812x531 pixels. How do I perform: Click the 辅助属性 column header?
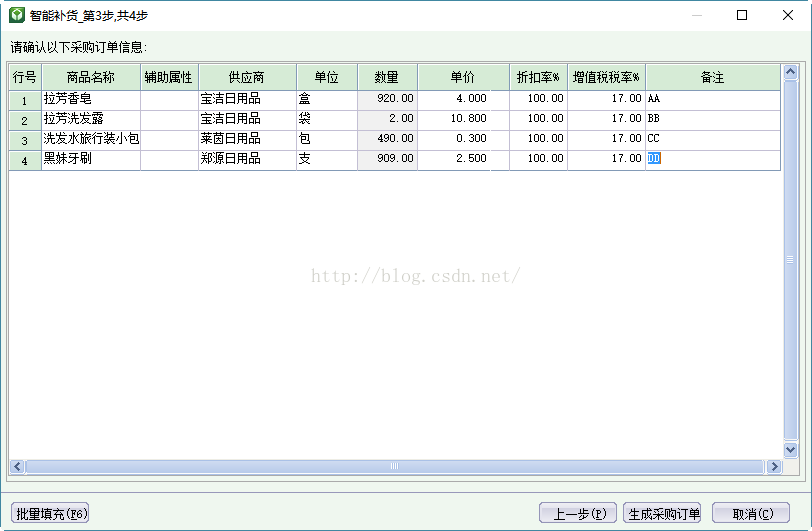point(169,77)
